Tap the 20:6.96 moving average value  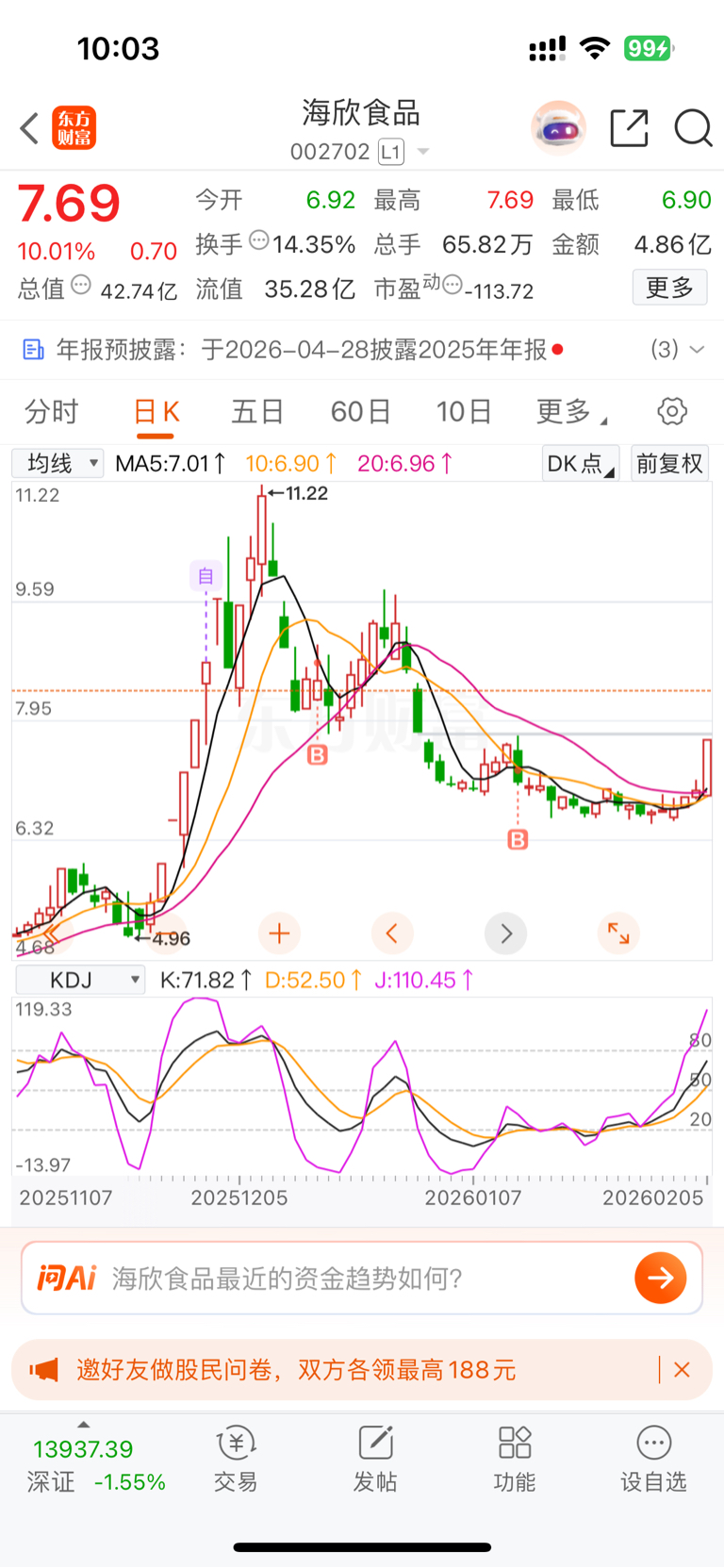[404, 463]
